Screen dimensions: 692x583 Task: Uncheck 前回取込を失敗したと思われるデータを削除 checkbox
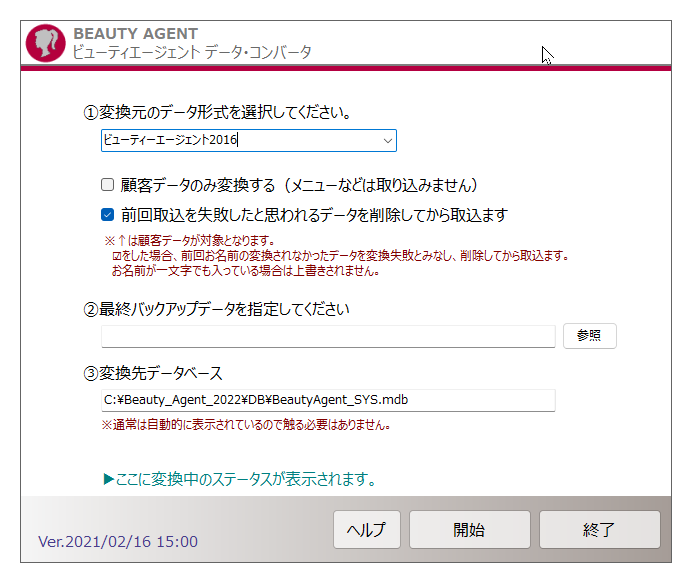[x=107, y=214]
